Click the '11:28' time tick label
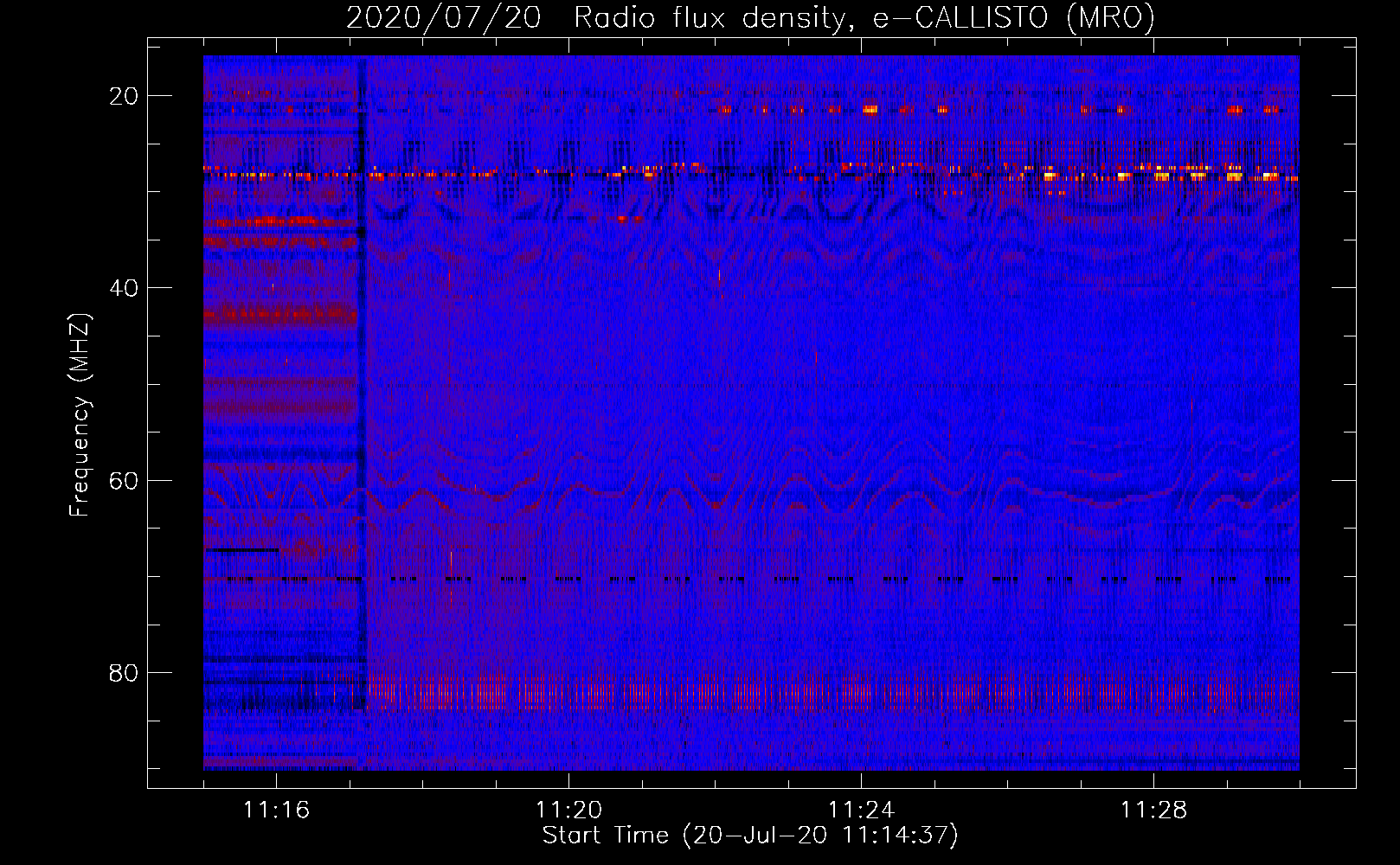Viewport: 1400px width, 865px height. [1153, 810]
